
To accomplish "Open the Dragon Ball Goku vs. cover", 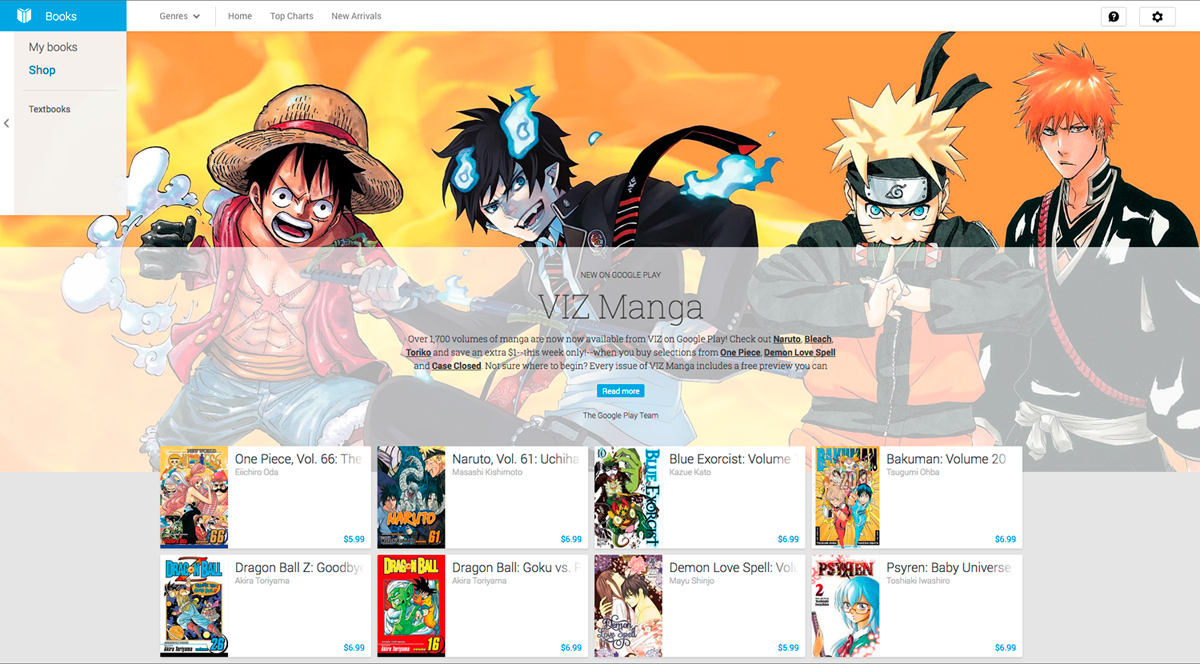I will coord(411,606).
